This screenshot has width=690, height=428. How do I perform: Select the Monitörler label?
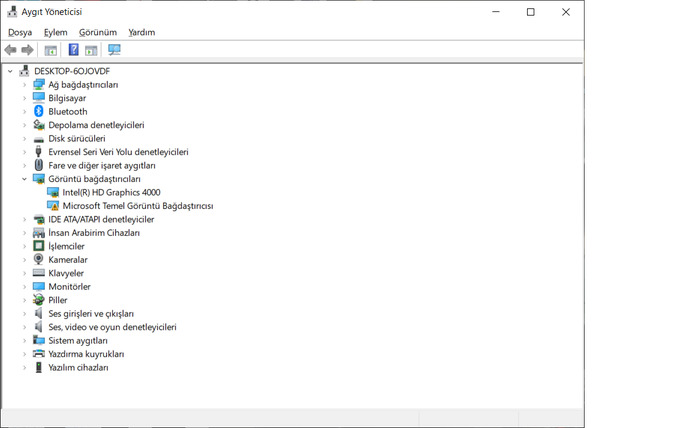70,286
